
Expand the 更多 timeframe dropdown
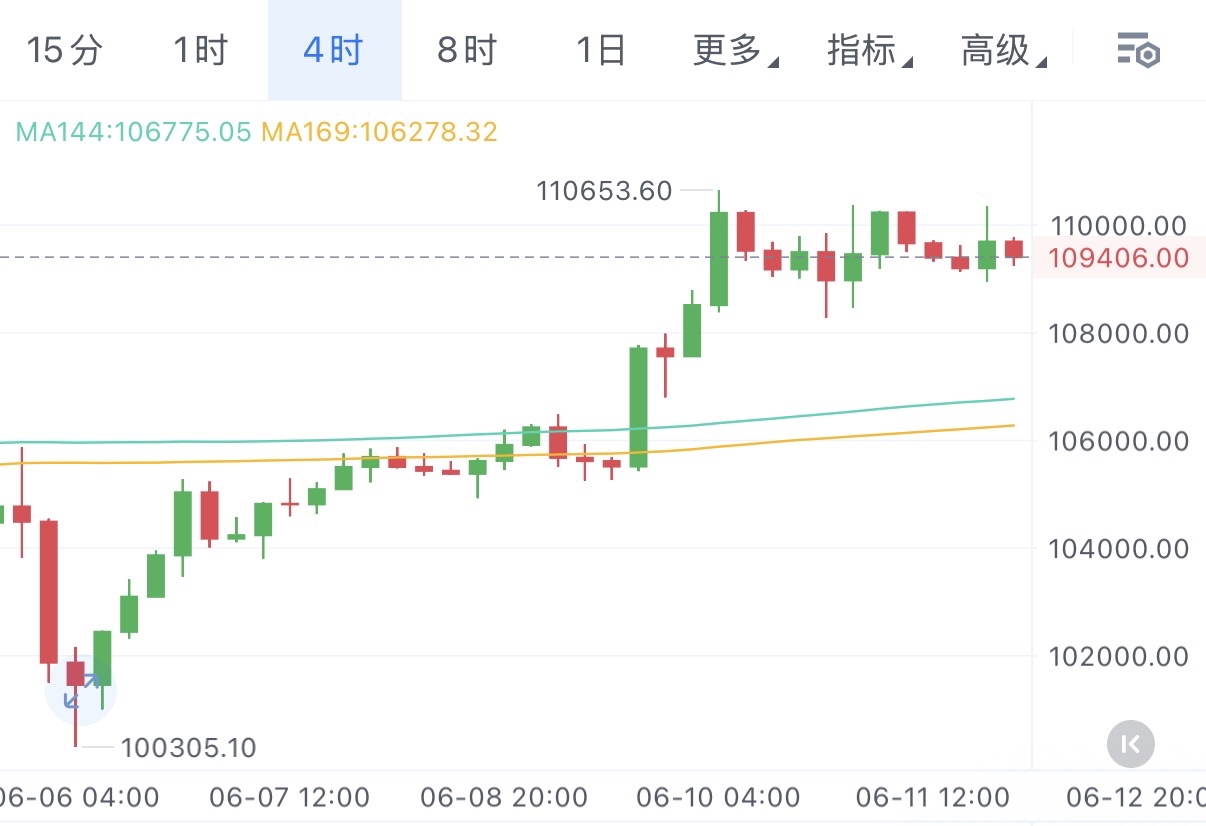coord(735,49)
